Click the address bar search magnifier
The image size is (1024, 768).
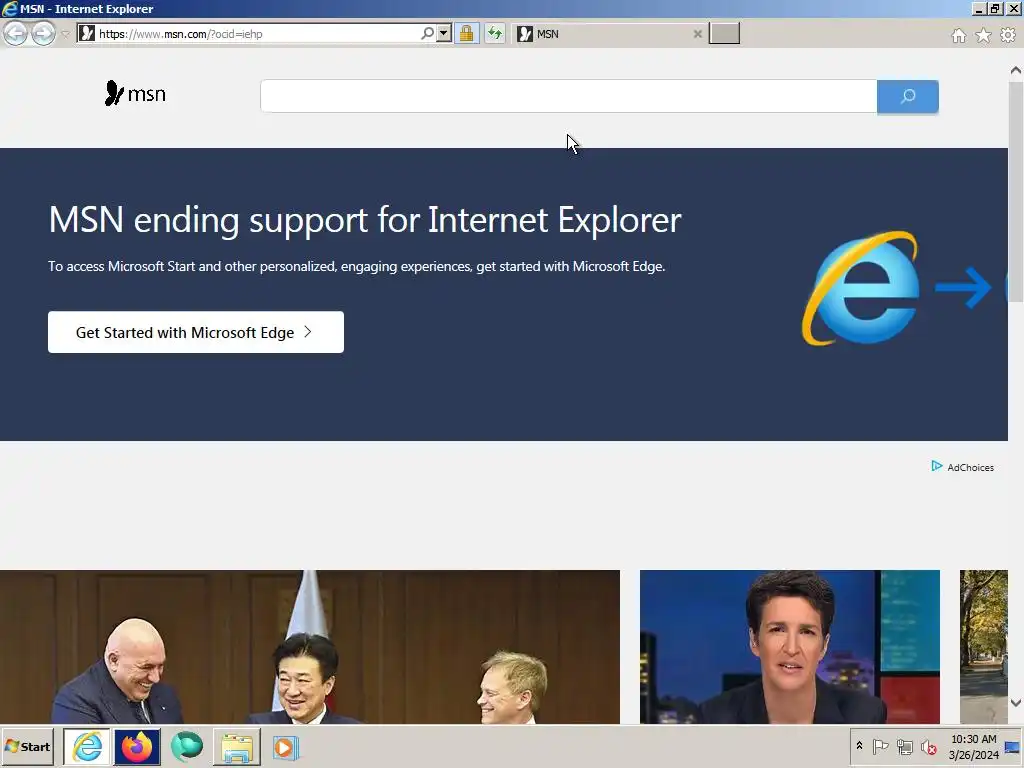427,33
